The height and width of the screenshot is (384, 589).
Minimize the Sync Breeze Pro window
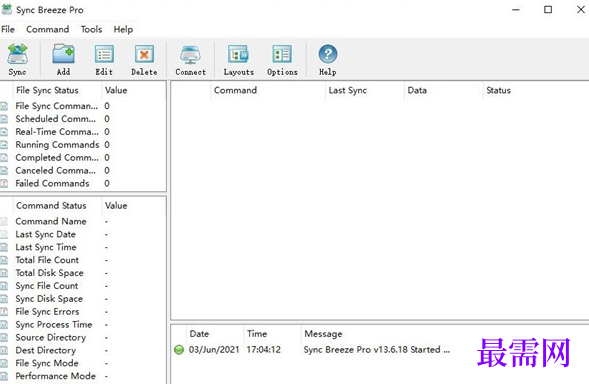[516, 10]
